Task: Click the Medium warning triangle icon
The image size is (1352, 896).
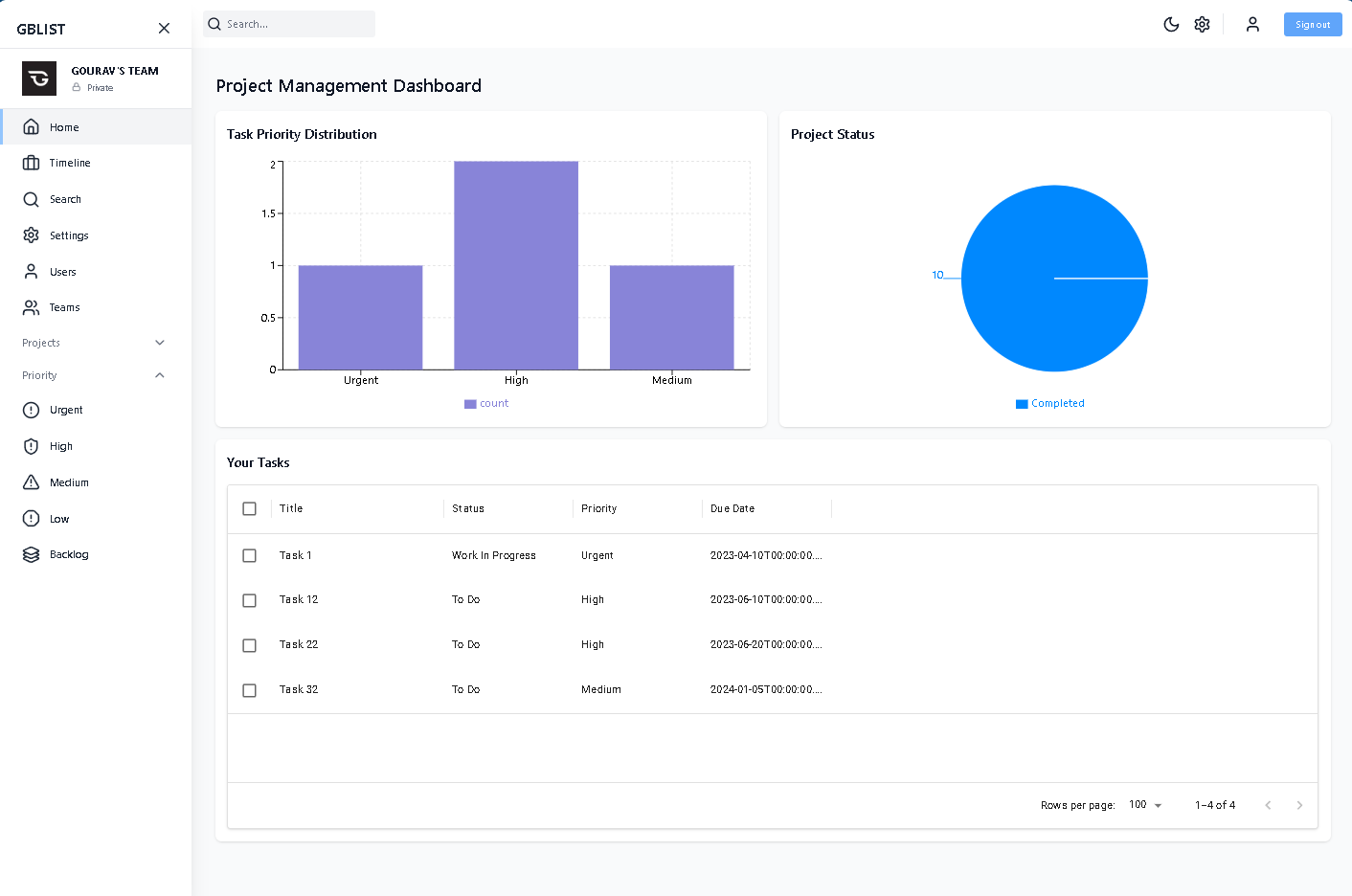Action: click(31, 482)
